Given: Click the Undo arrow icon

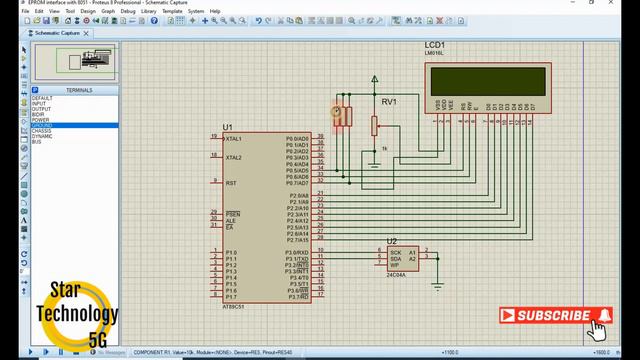Looking at the screenshot, I should tap(258, 21).
